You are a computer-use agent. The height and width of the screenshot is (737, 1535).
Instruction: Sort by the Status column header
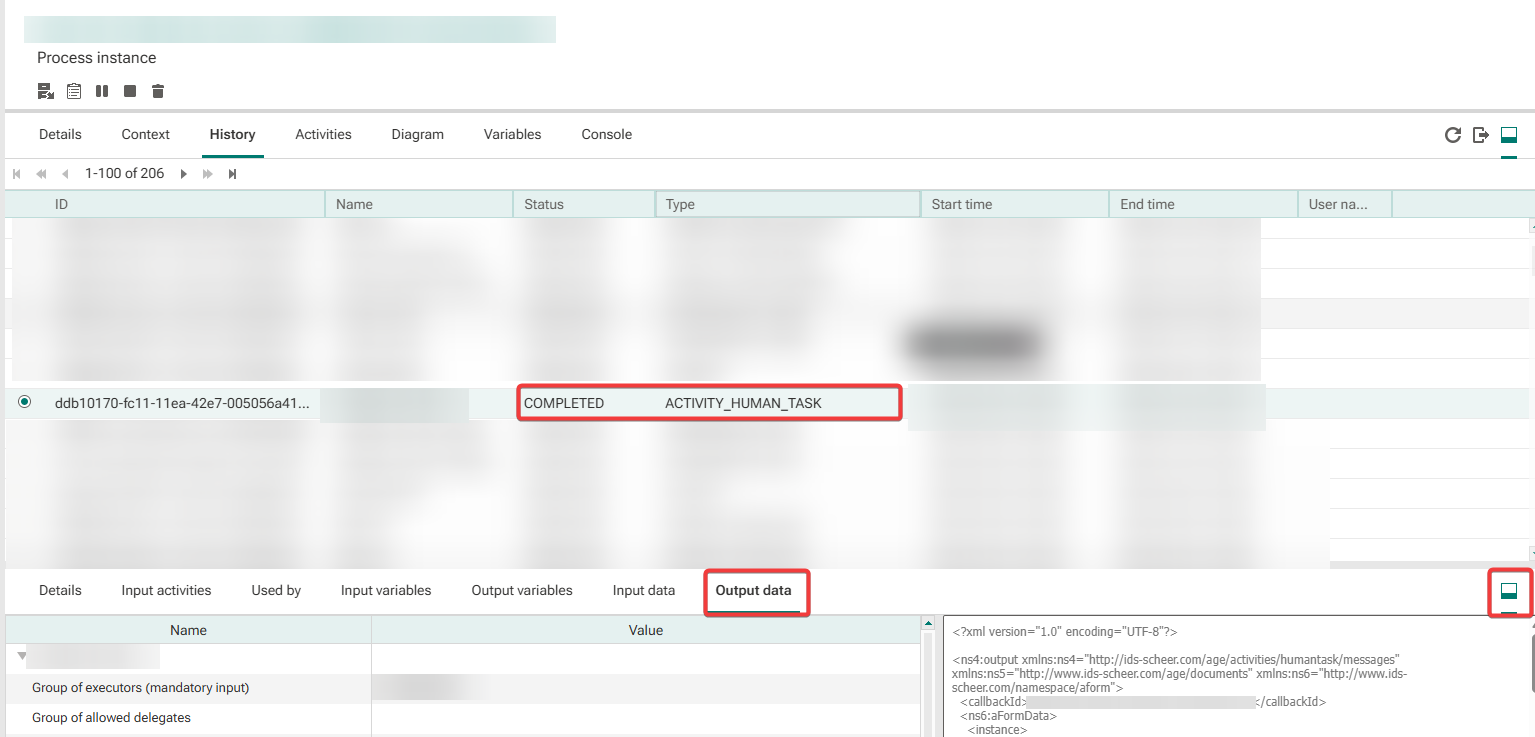click(583, 204)
